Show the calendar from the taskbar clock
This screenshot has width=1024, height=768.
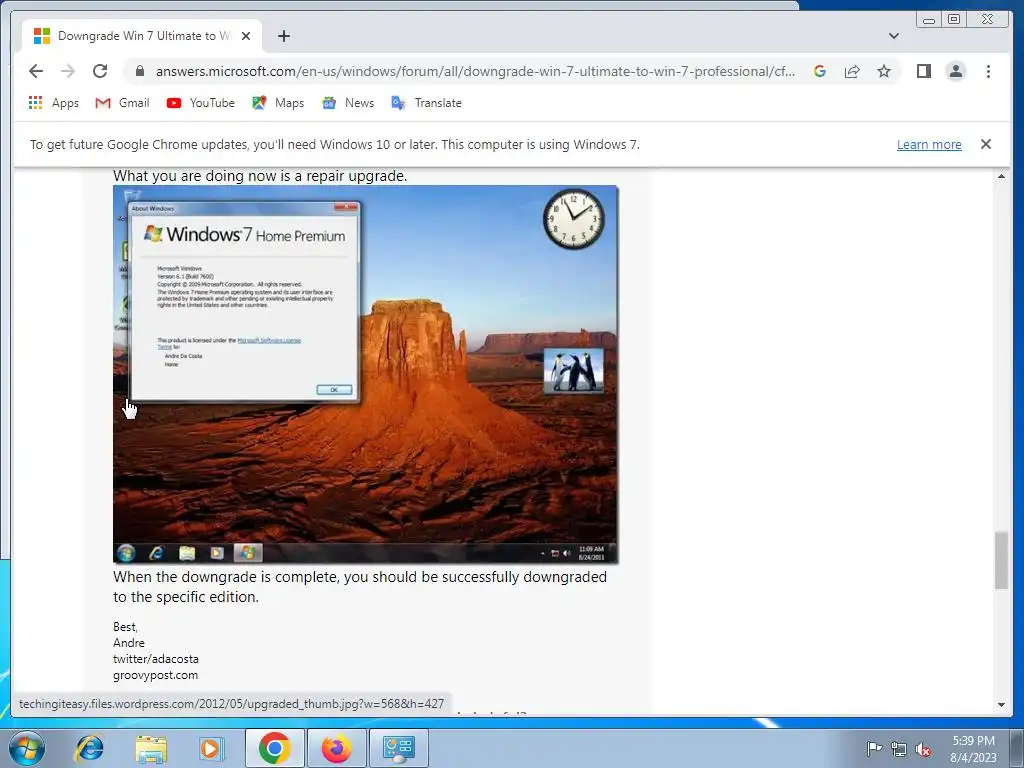coord(973,749)
